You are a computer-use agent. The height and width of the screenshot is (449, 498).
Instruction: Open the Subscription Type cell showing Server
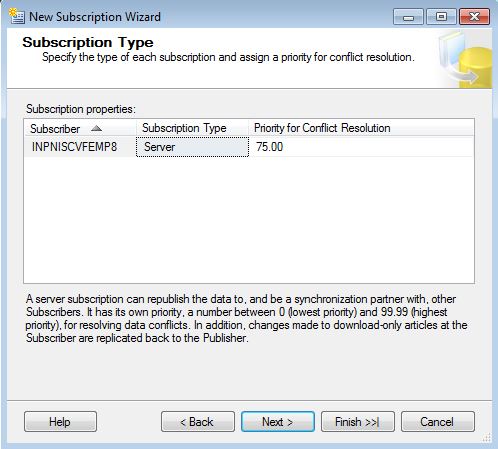pyautogui.click(x=192, y=147)
